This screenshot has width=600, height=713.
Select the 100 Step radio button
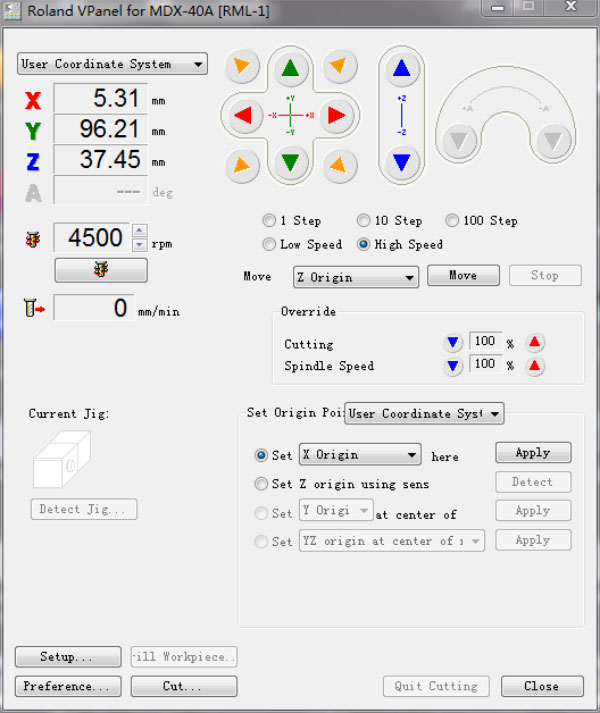pos(452,221)
